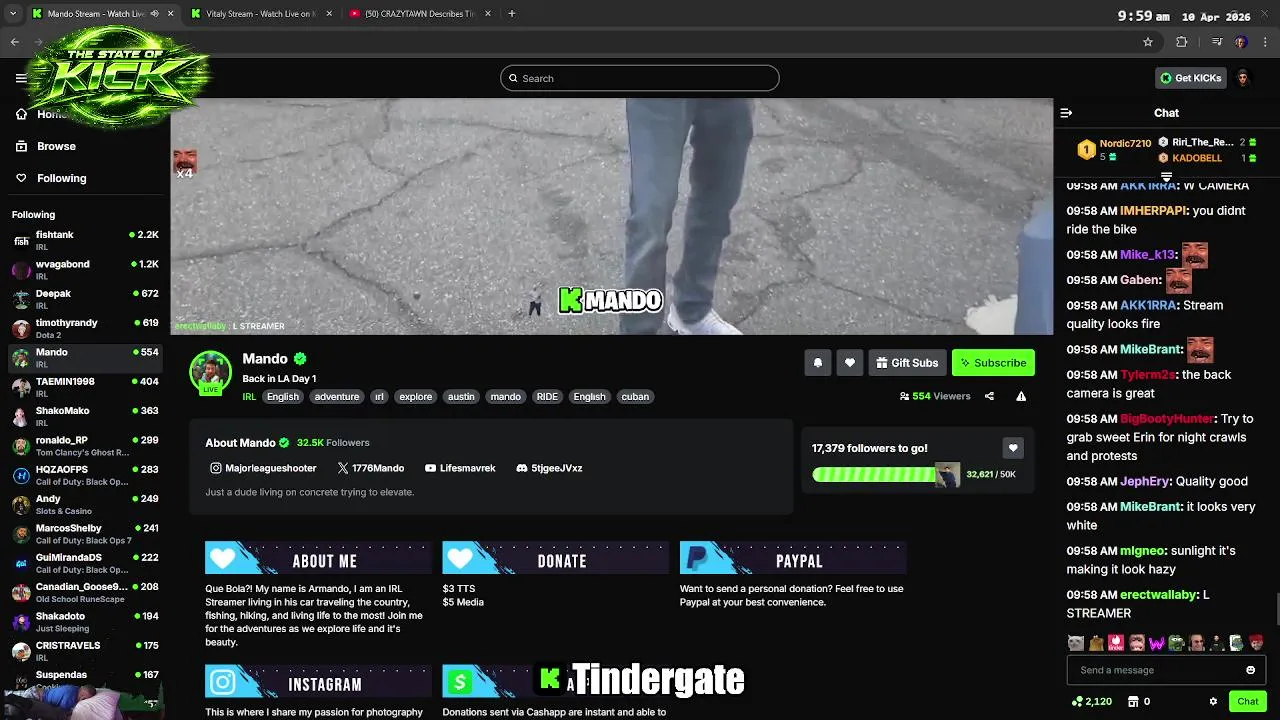Click the 2,120 channel points icon

[x=1076, y=701]
